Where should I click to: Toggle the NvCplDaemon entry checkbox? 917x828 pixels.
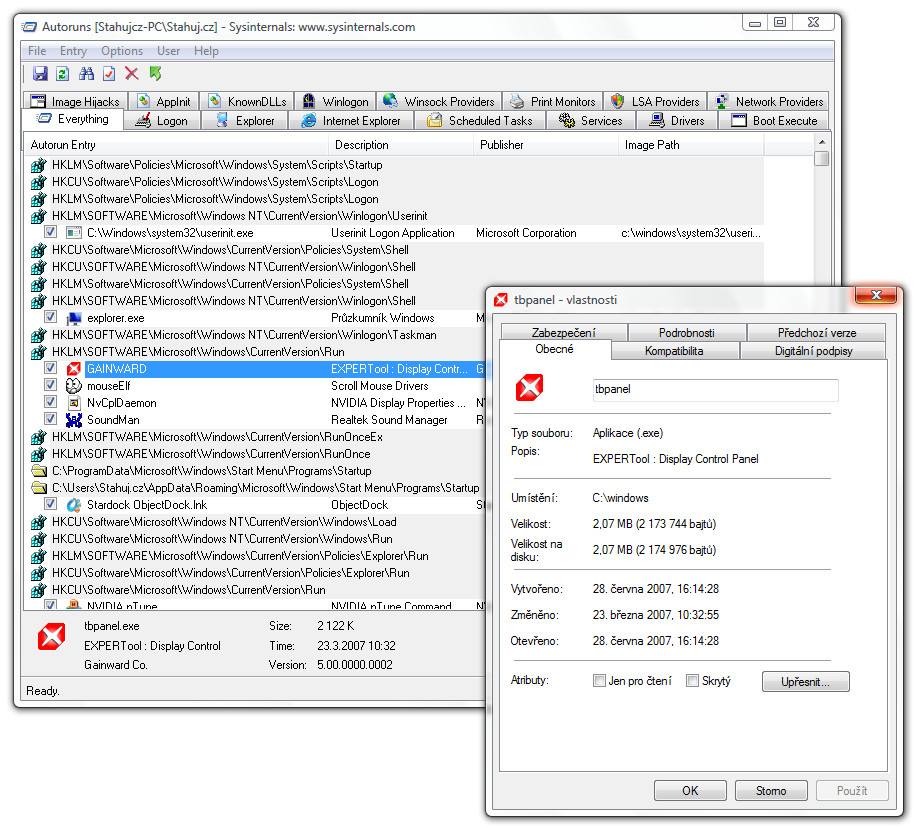pos(50,402)
